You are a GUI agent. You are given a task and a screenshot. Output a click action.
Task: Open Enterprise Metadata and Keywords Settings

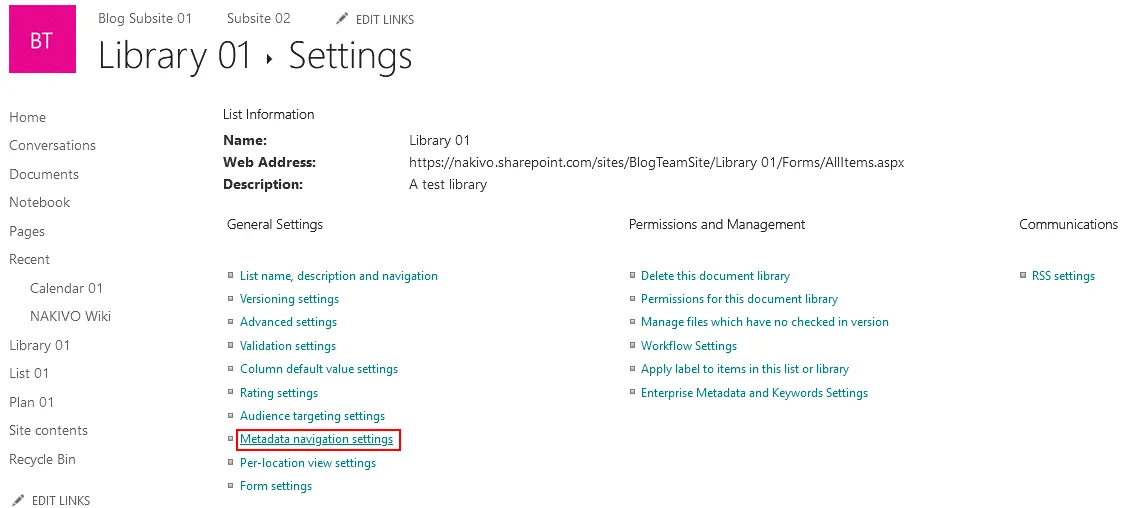point(754,393)
